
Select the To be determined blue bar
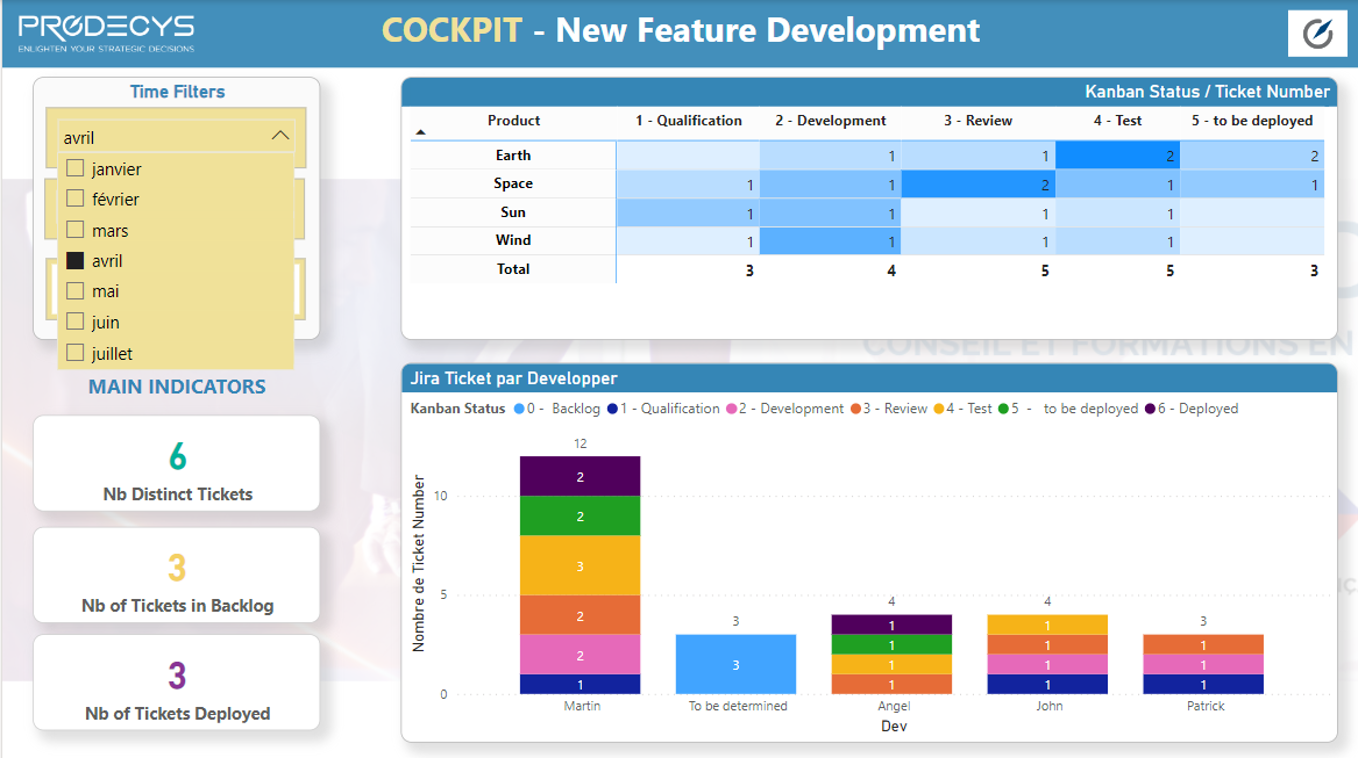click(x=736, y=664)
